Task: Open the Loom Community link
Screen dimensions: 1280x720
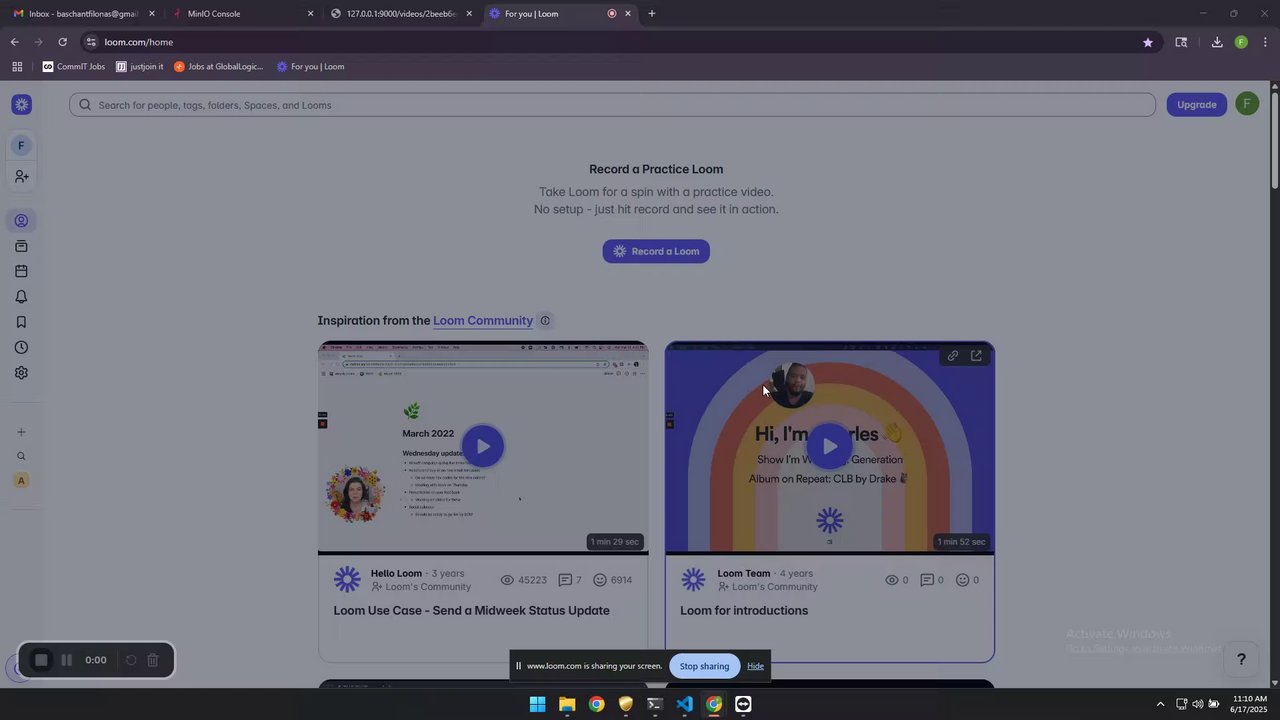Action: (483, 321)
